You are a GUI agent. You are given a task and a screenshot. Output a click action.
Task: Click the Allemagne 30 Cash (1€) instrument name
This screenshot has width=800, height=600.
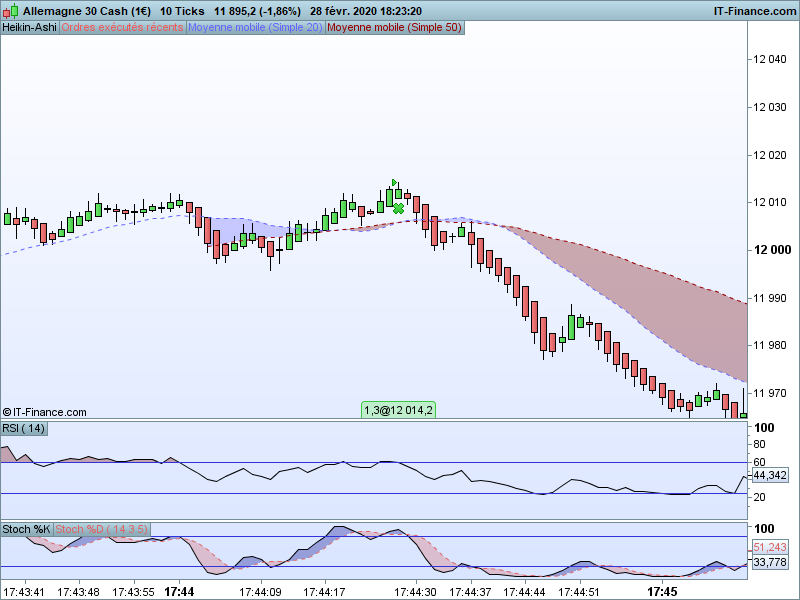[x=87, y=11]
